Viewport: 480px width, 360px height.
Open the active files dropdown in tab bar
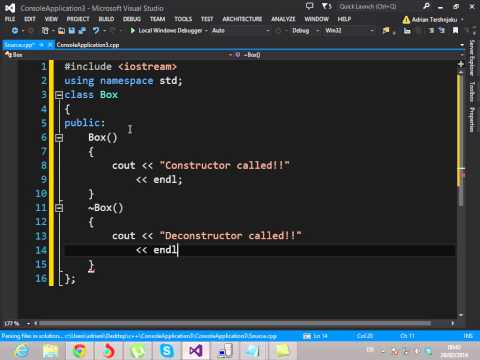pyautogui.click(x=462, y=45)
